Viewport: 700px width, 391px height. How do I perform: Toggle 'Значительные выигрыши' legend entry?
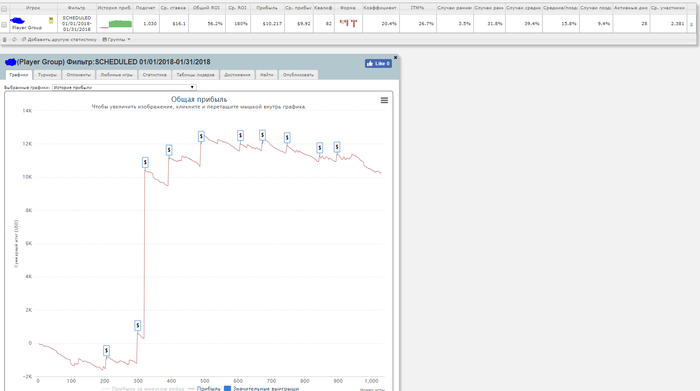[261, 389]
